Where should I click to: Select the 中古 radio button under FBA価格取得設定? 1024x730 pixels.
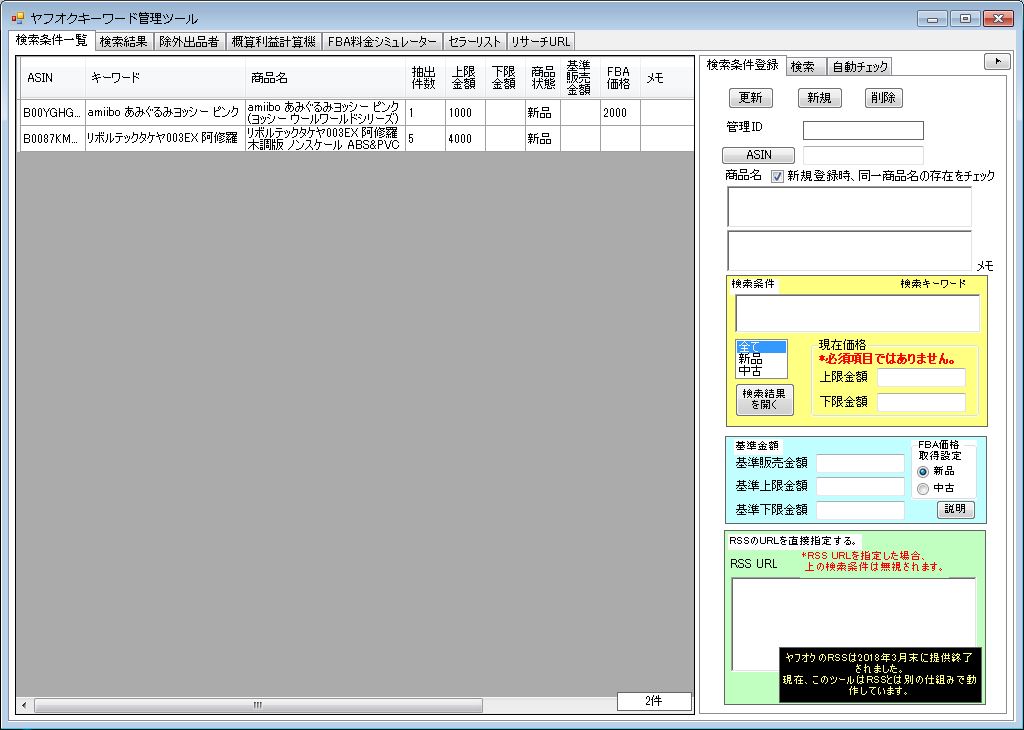[923, 488]
